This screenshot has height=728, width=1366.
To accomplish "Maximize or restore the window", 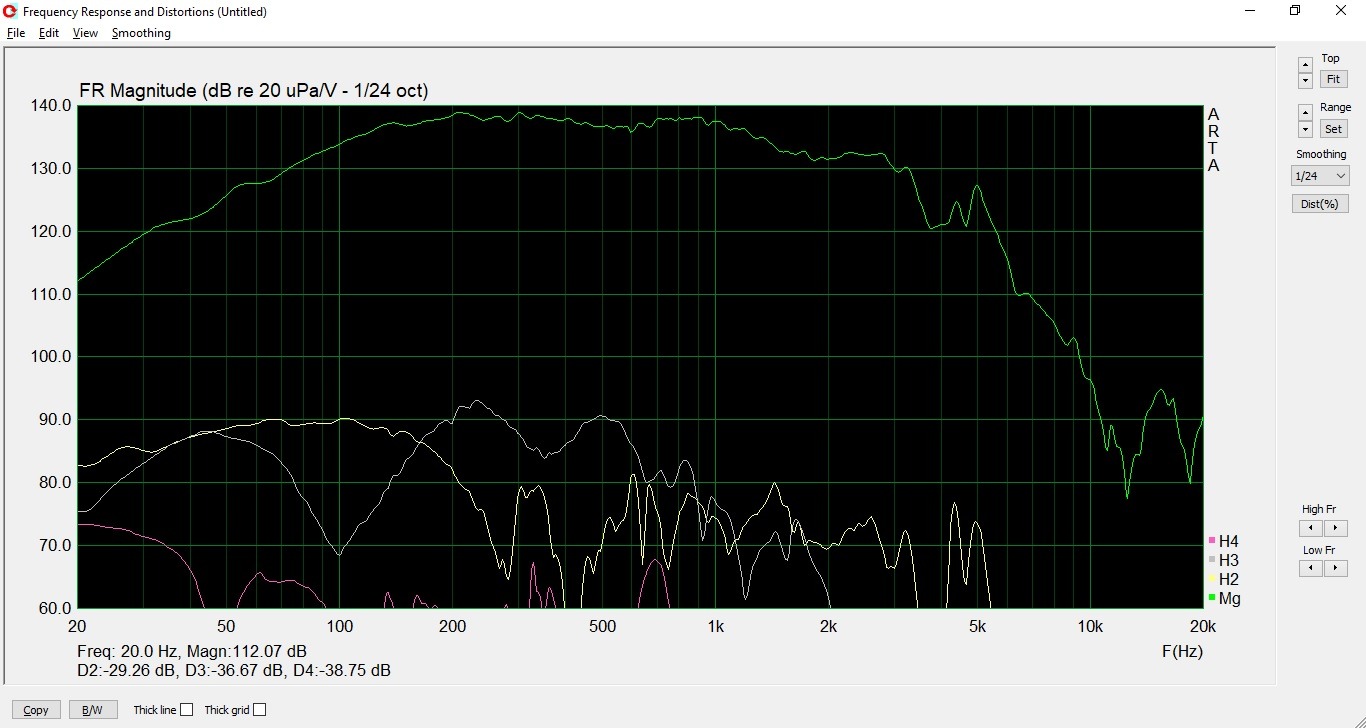I will pos(1295,11).
